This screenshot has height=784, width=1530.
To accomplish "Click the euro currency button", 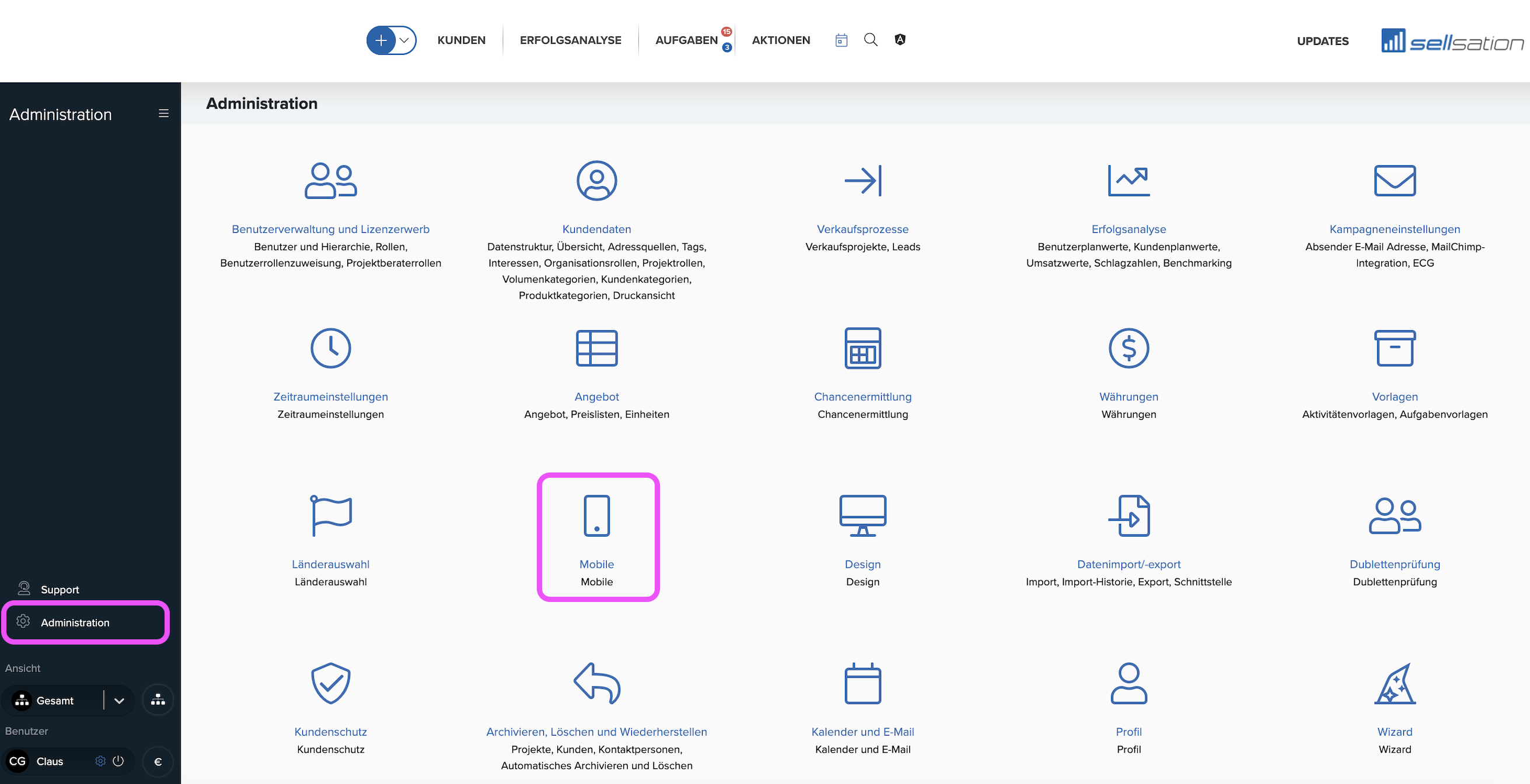I will point(158,762).
